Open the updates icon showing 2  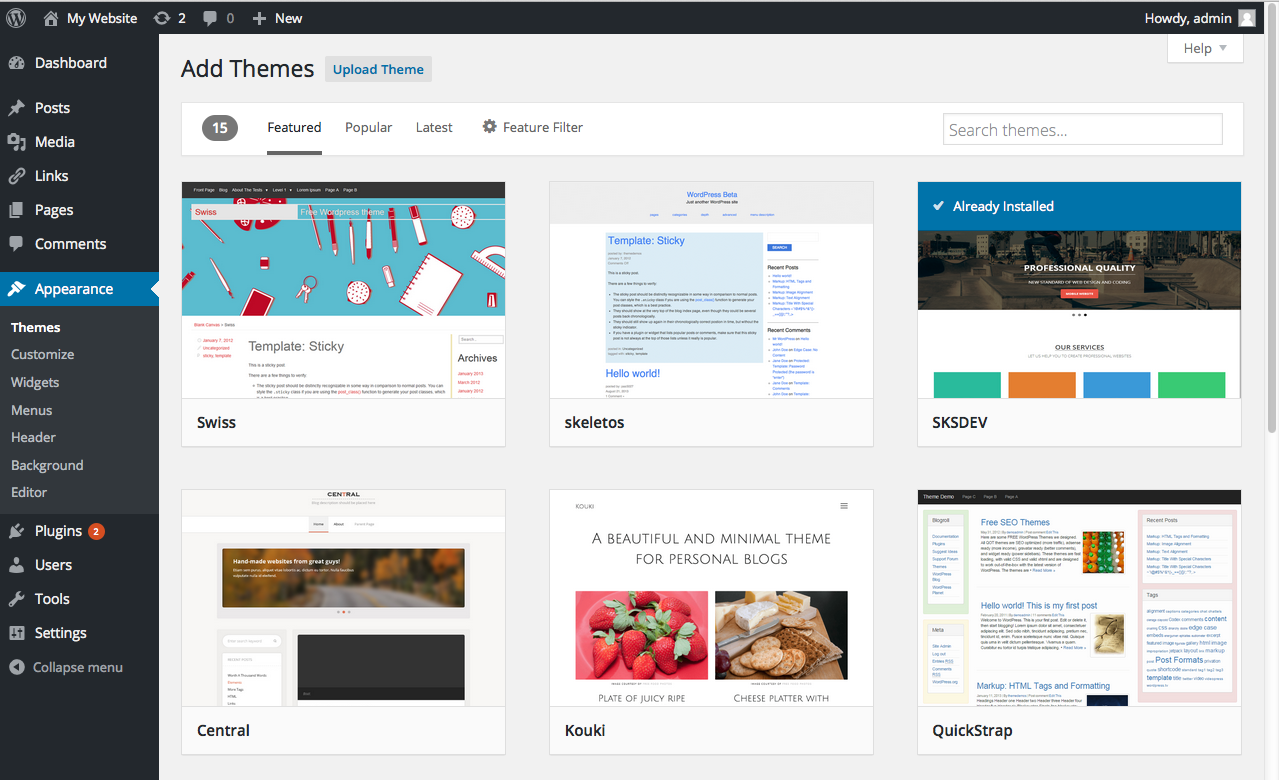pyautogui.click(x=162, y=18)
